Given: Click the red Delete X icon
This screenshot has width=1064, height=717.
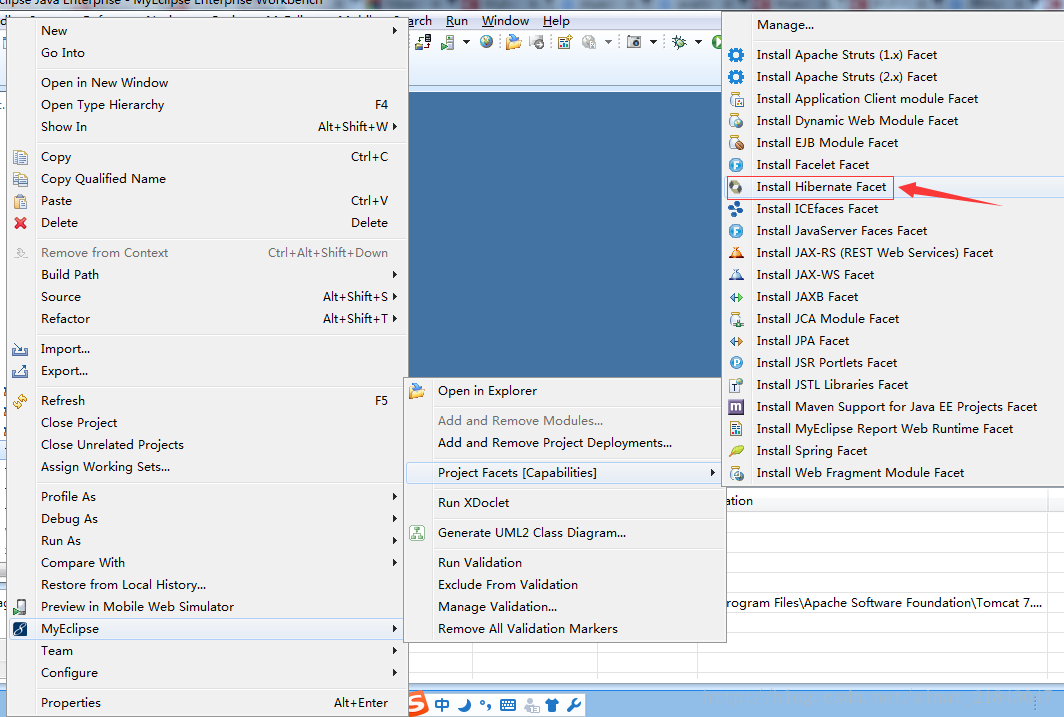Looking at the screenshot, I should [20, 222].
